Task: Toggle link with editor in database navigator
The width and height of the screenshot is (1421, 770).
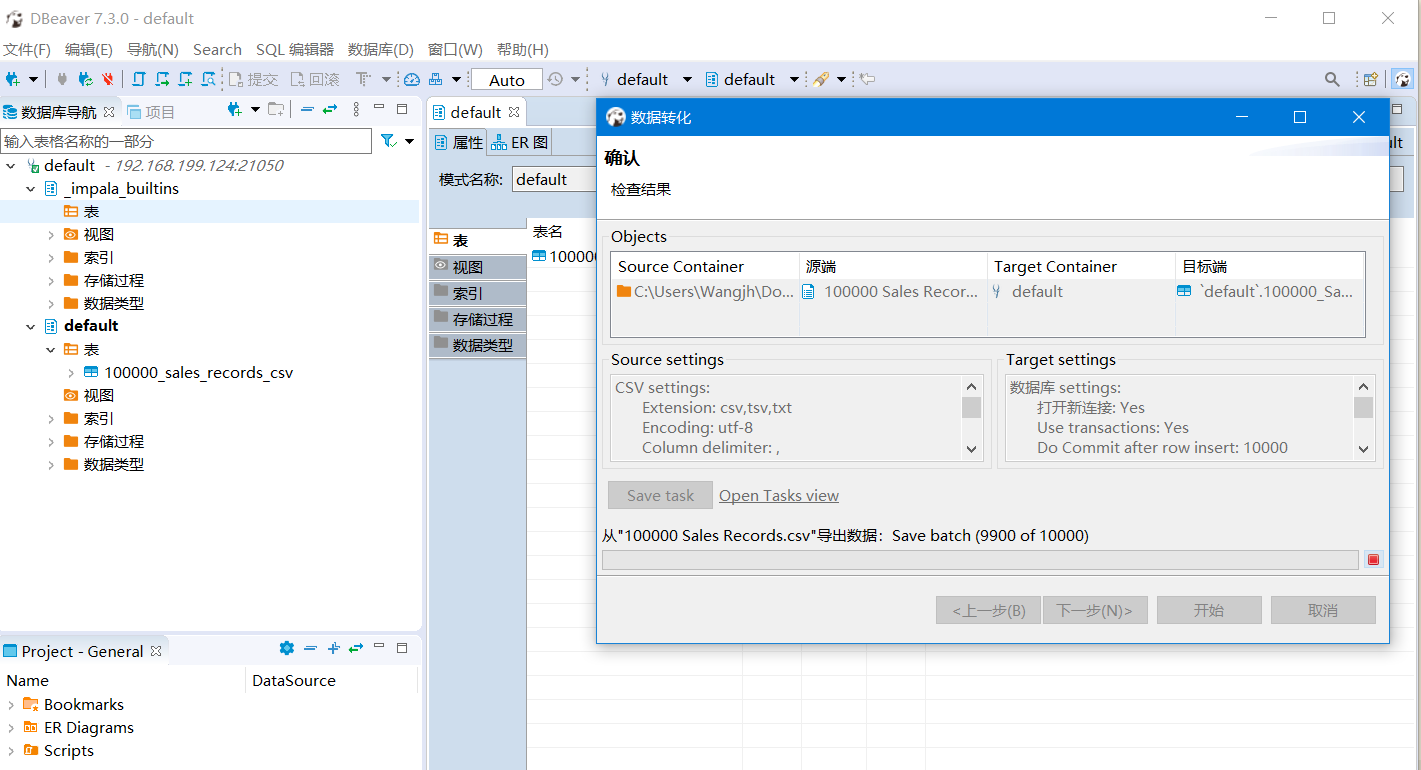Action: point(330,110)
